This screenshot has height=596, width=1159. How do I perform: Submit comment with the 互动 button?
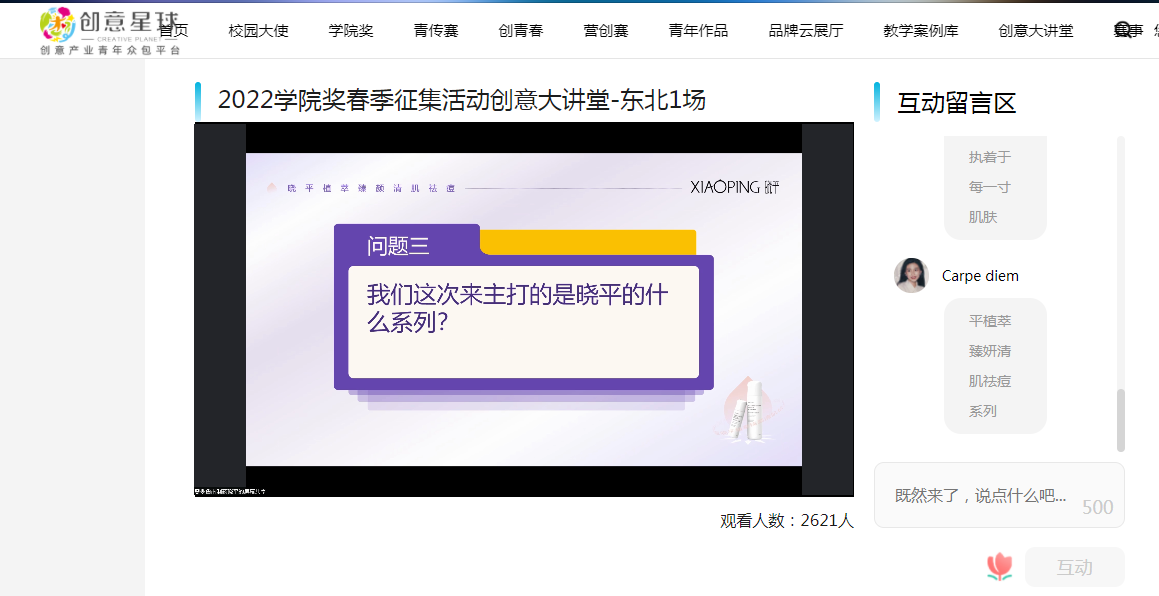click(1075, 567)
